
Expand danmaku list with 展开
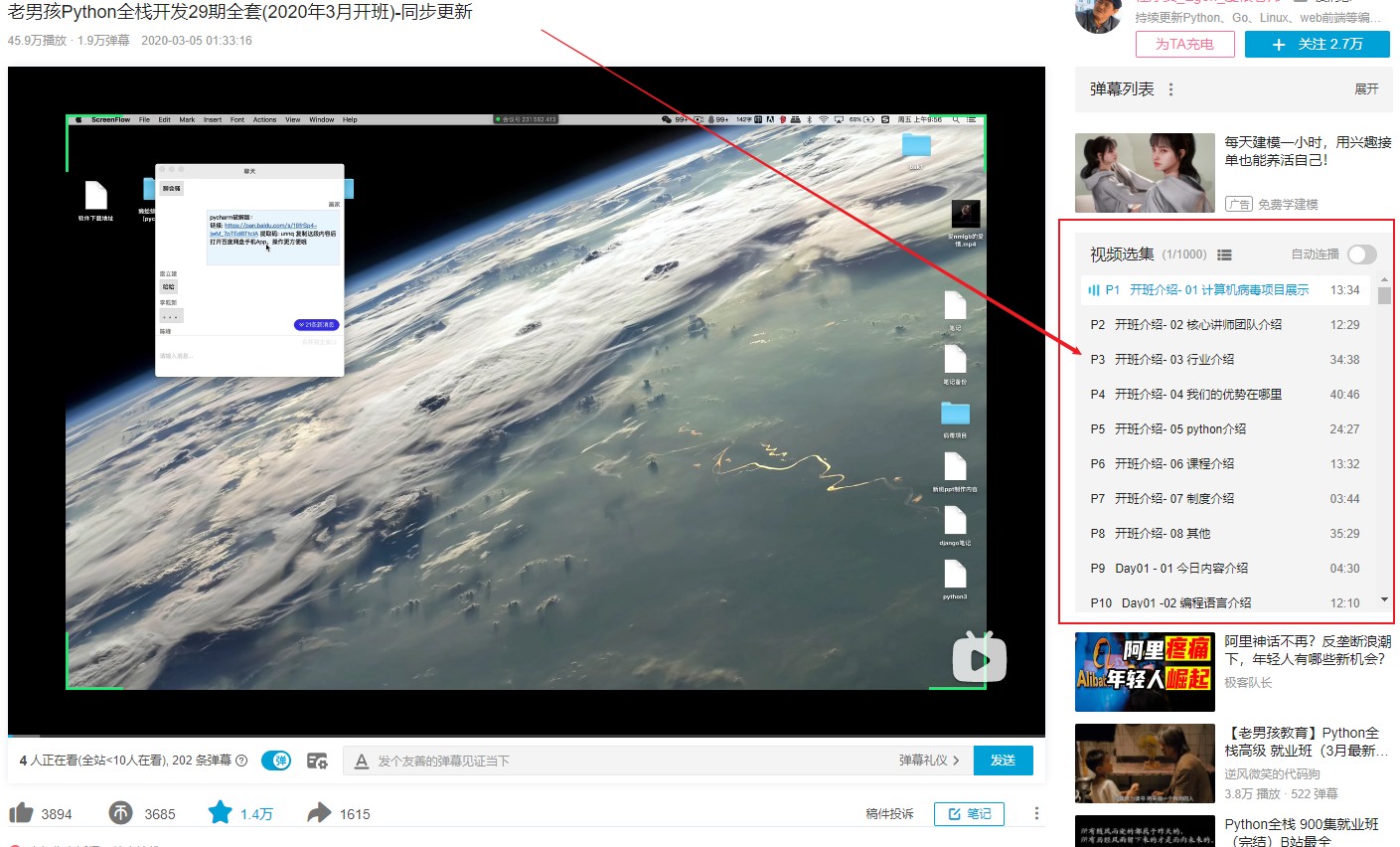tap(1366, 89)
